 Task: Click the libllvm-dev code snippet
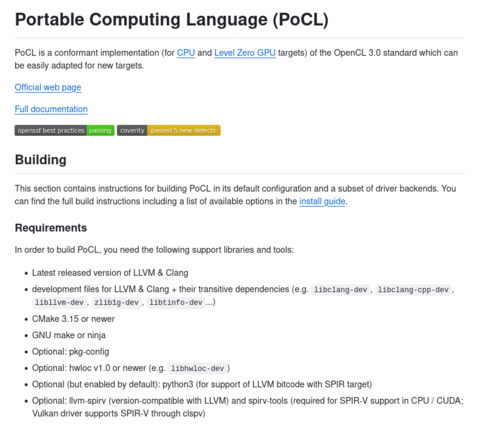(59, 302)
